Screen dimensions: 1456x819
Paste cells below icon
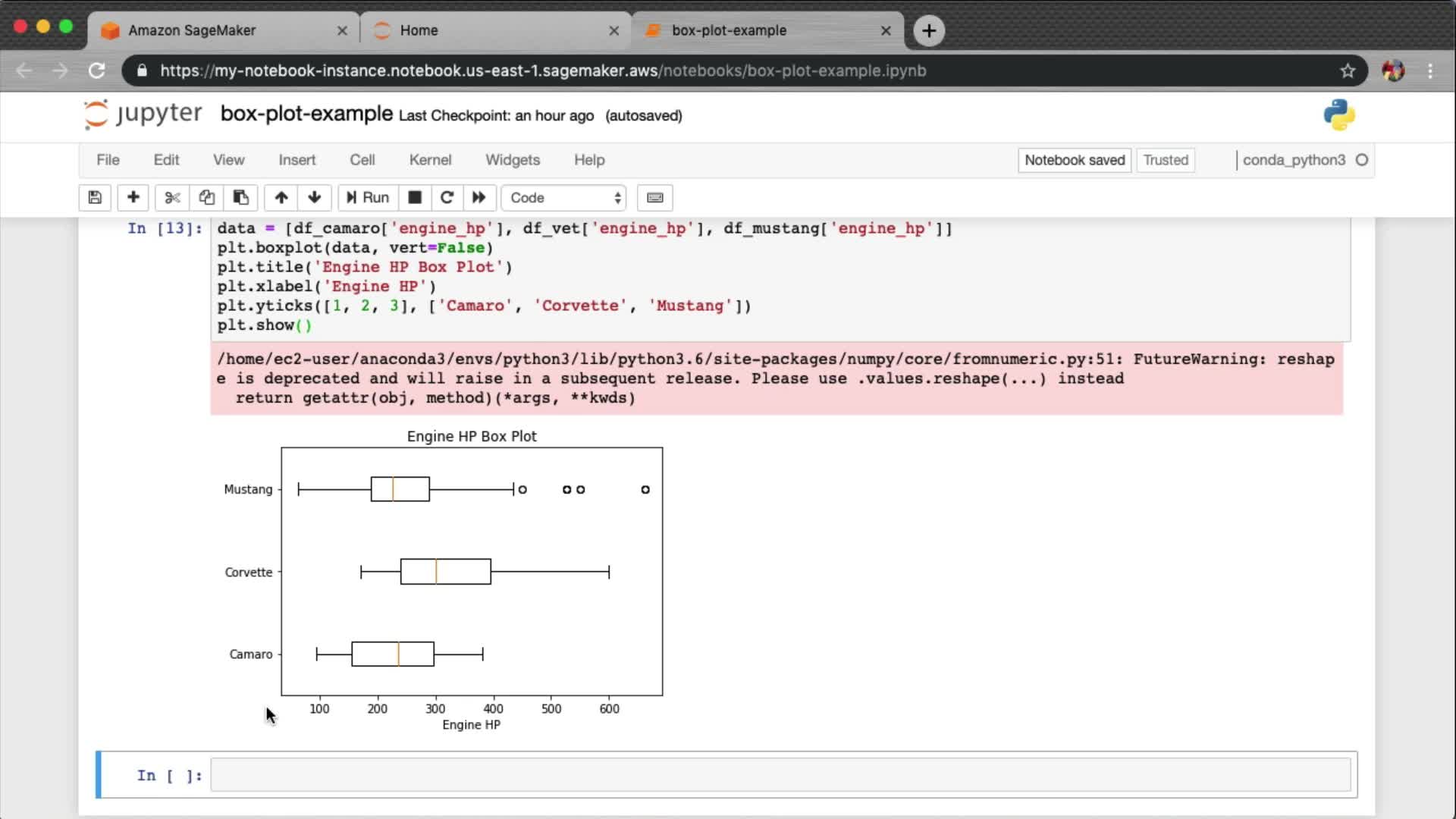[x=240, y=198]
